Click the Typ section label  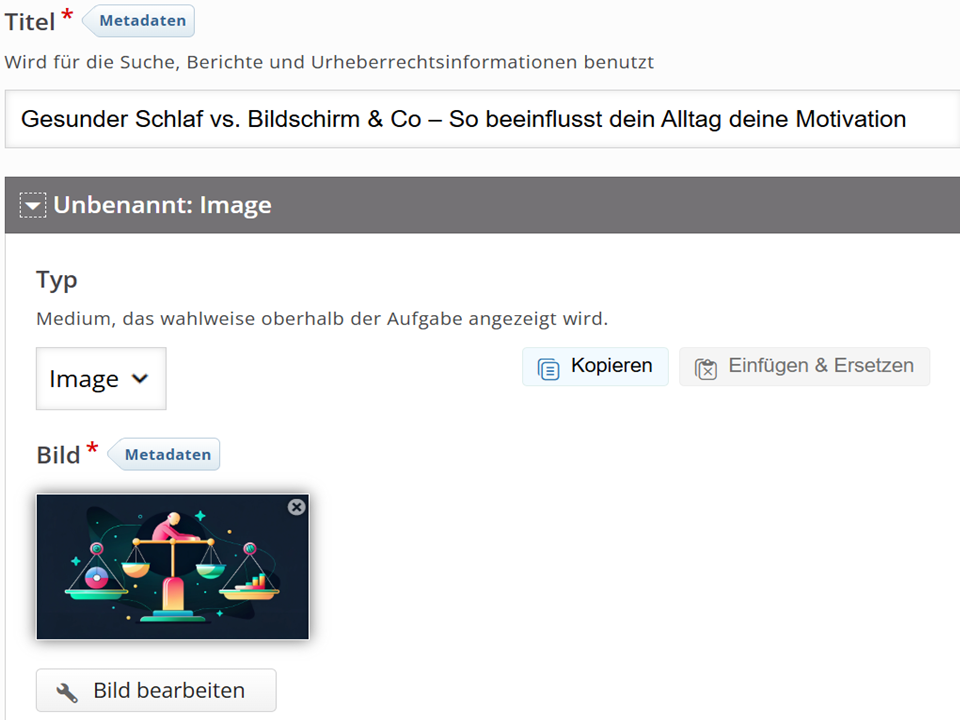tap(57, 280)
